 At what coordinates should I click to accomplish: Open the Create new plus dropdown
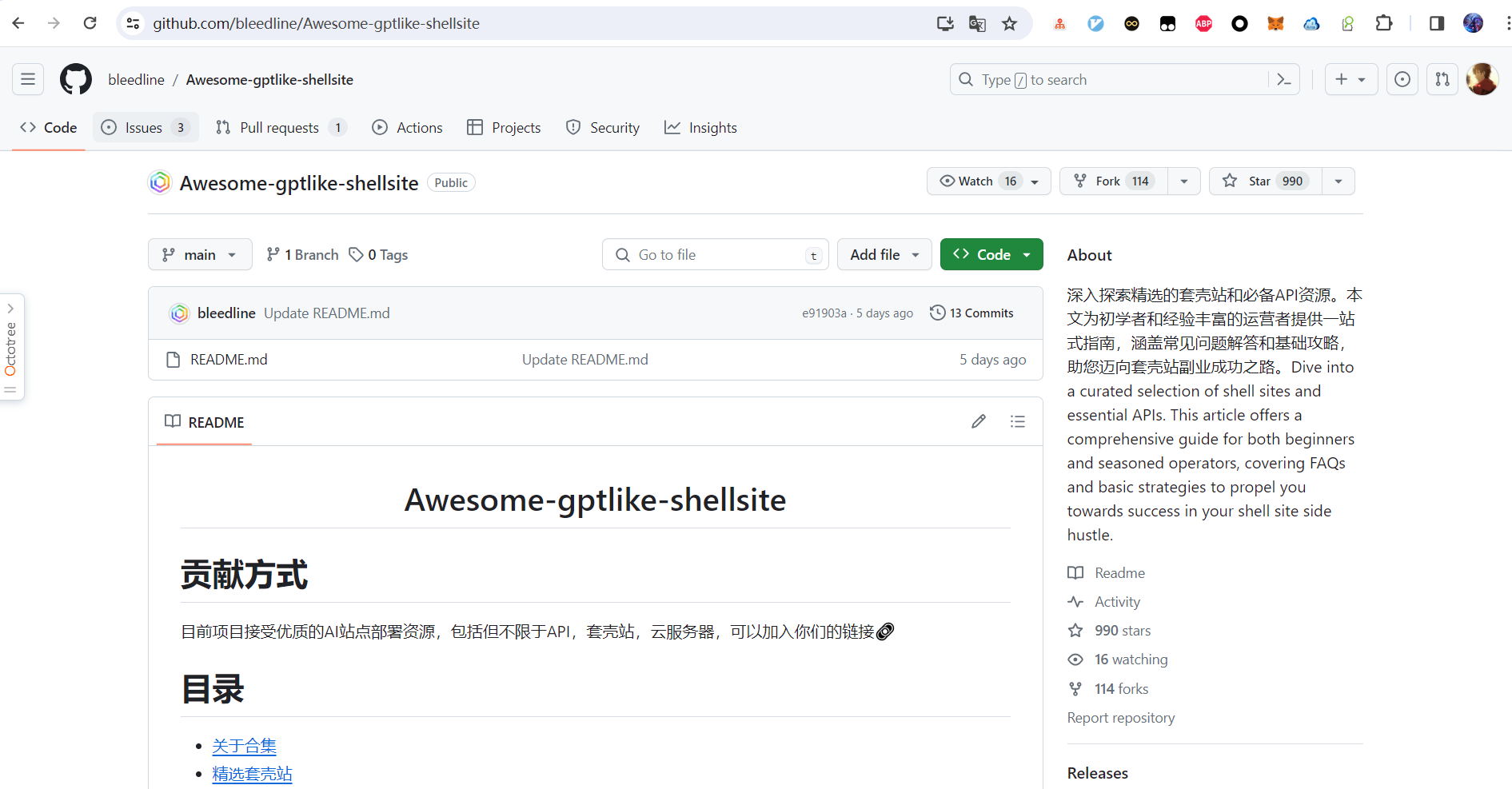pyautogui.click(x=1350, y=79)
